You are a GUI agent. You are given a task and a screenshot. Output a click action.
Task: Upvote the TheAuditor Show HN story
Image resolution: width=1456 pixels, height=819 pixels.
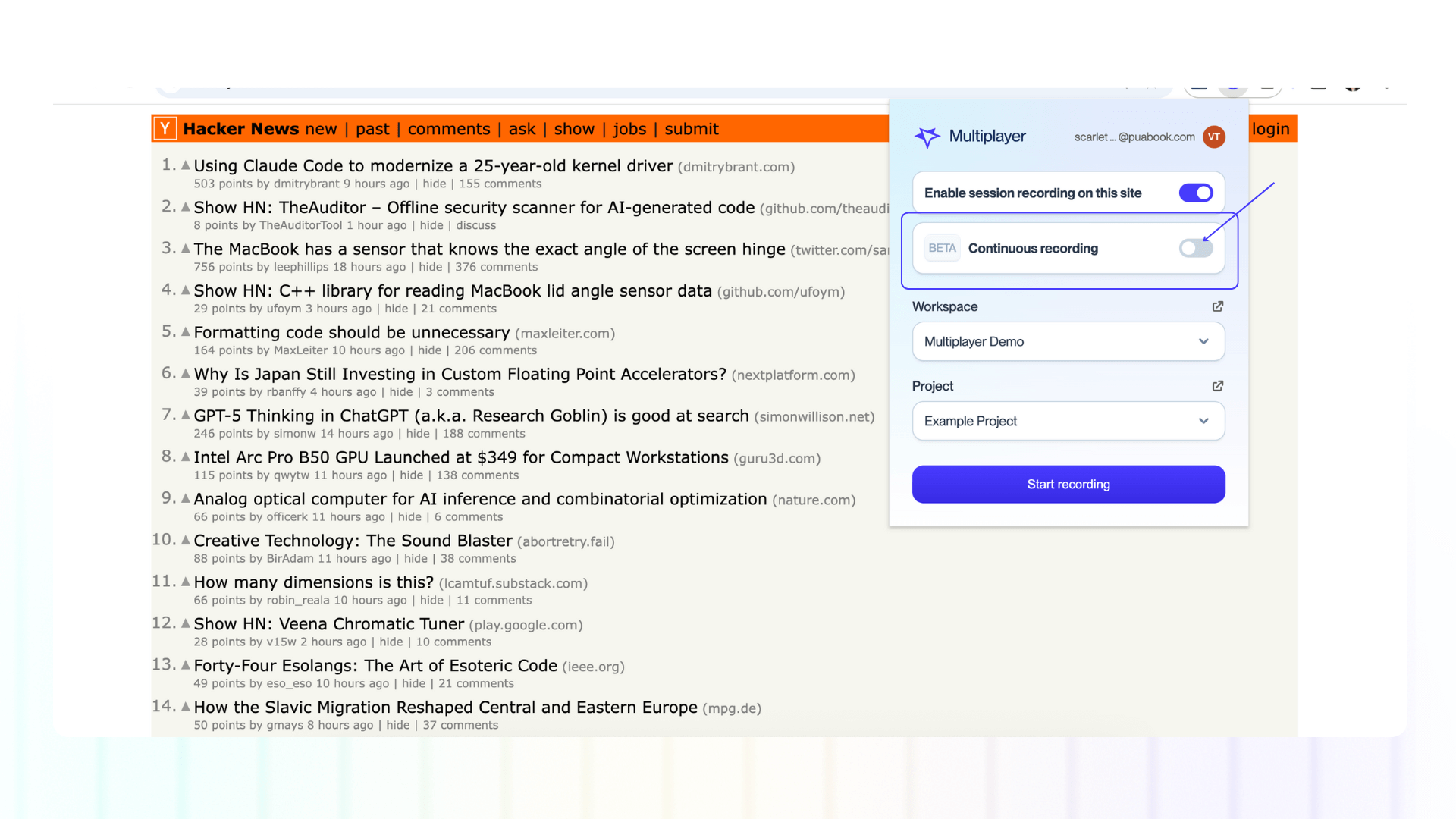185,206
